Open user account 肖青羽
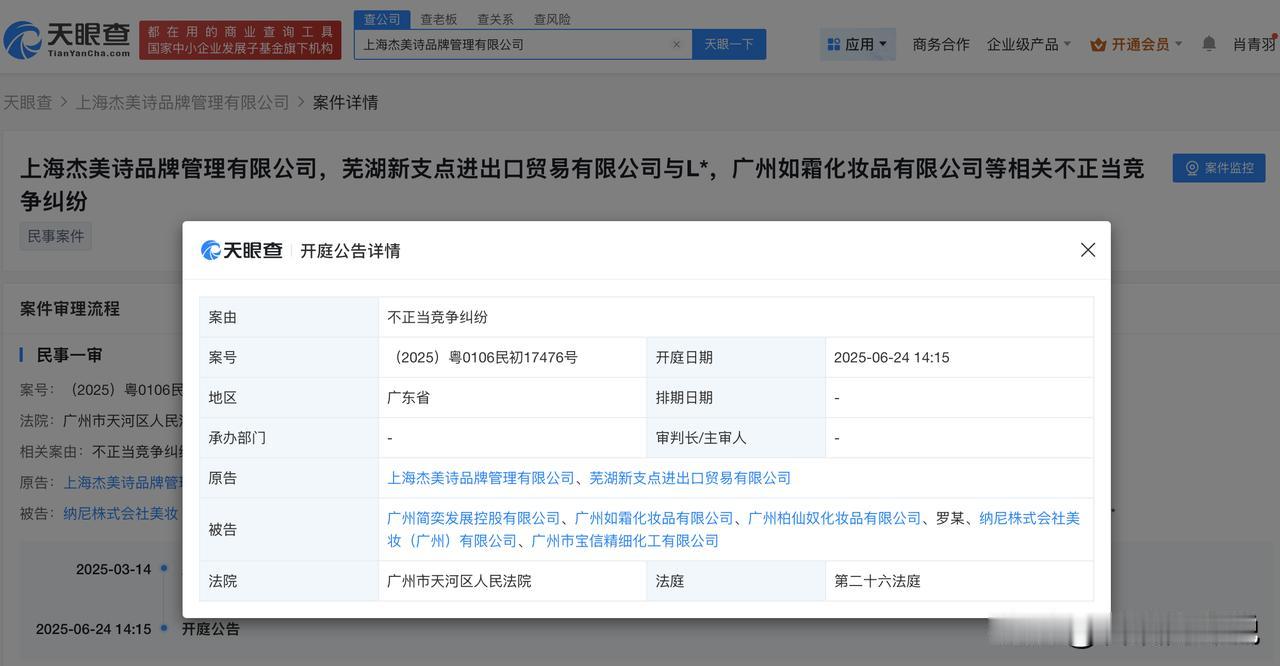The width and height of the screenshot is (1280, 666). tap(1255, 44)
